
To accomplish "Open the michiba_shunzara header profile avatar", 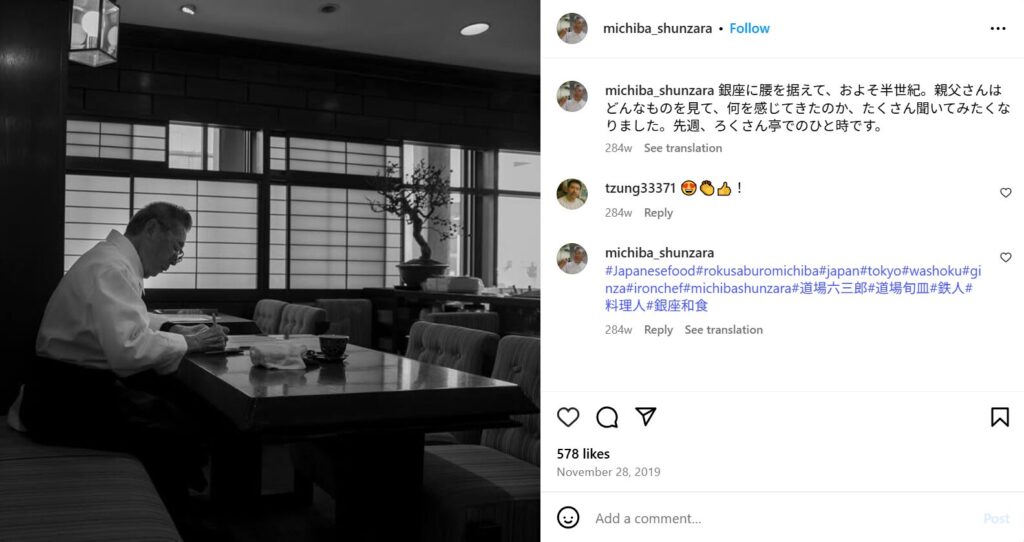I will tap(572, 28).
